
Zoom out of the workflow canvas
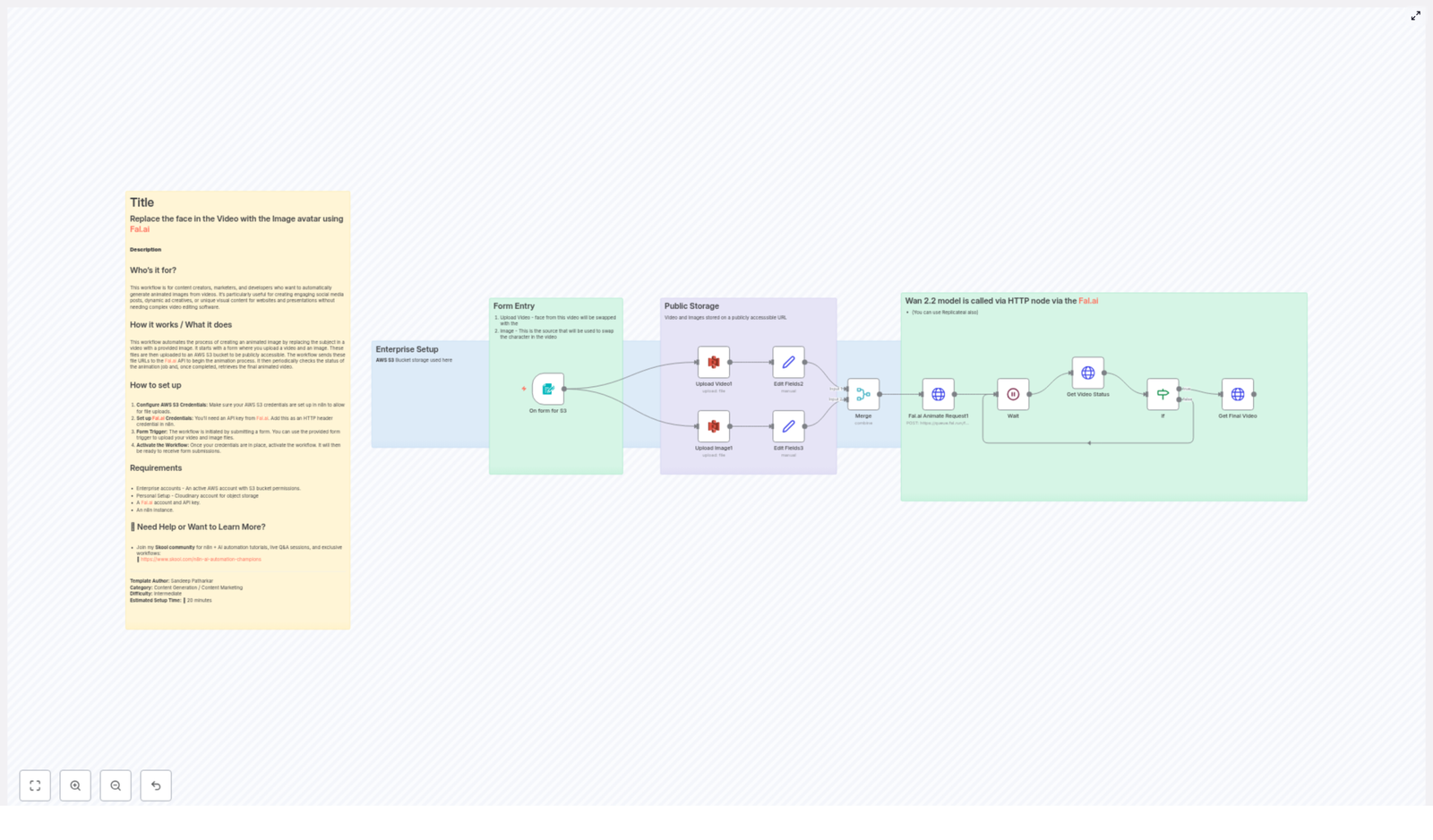[116, 785]
